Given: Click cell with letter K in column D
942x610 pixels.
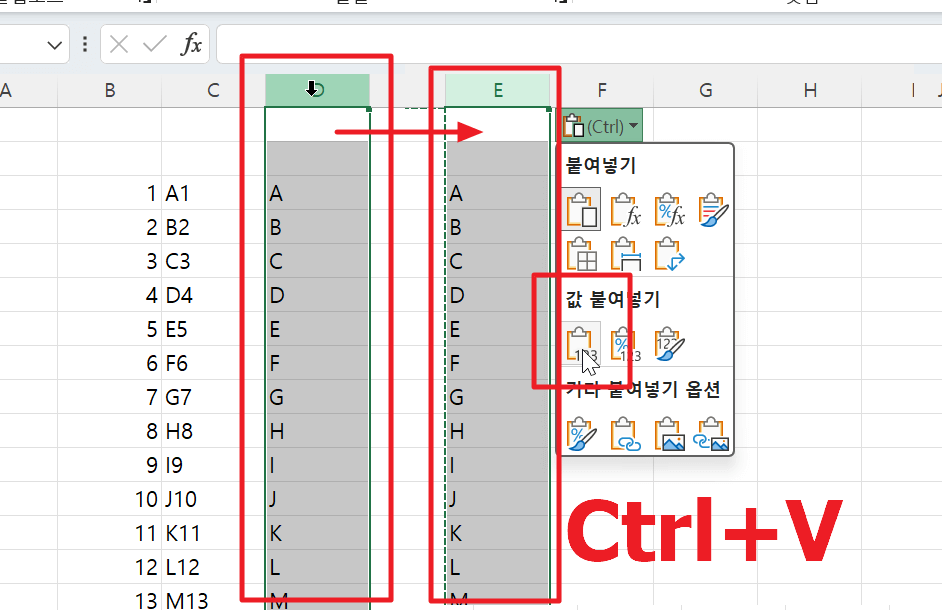Looking at the screenshot, I should pos(317,533).
